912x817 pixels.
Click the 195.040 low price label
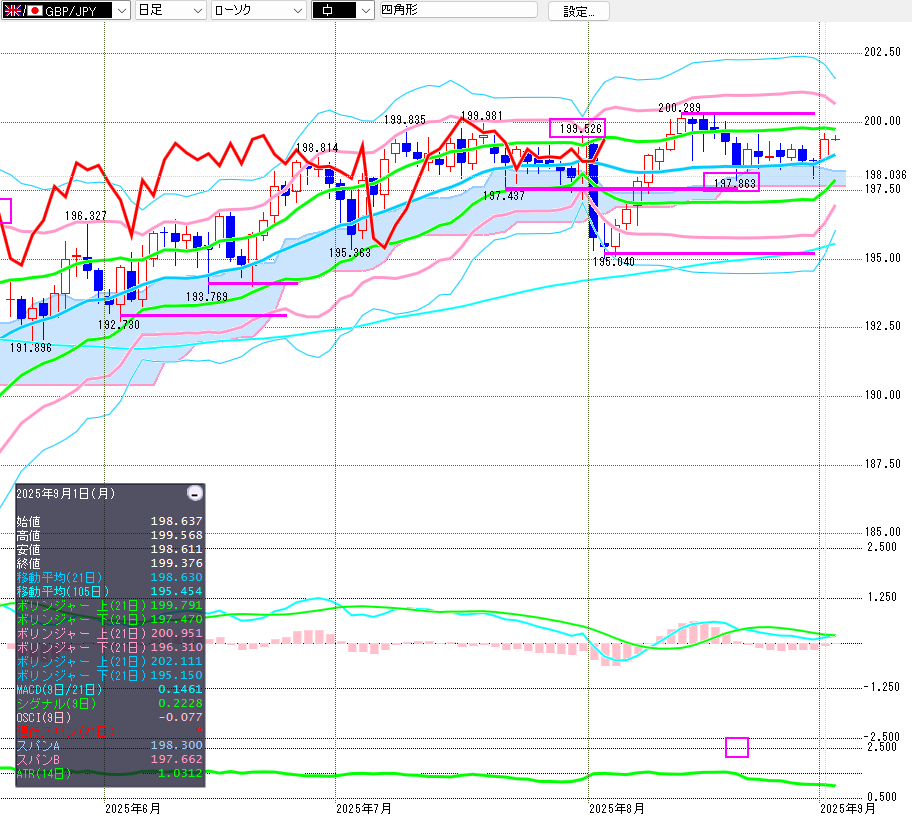(x=614, y=262)
